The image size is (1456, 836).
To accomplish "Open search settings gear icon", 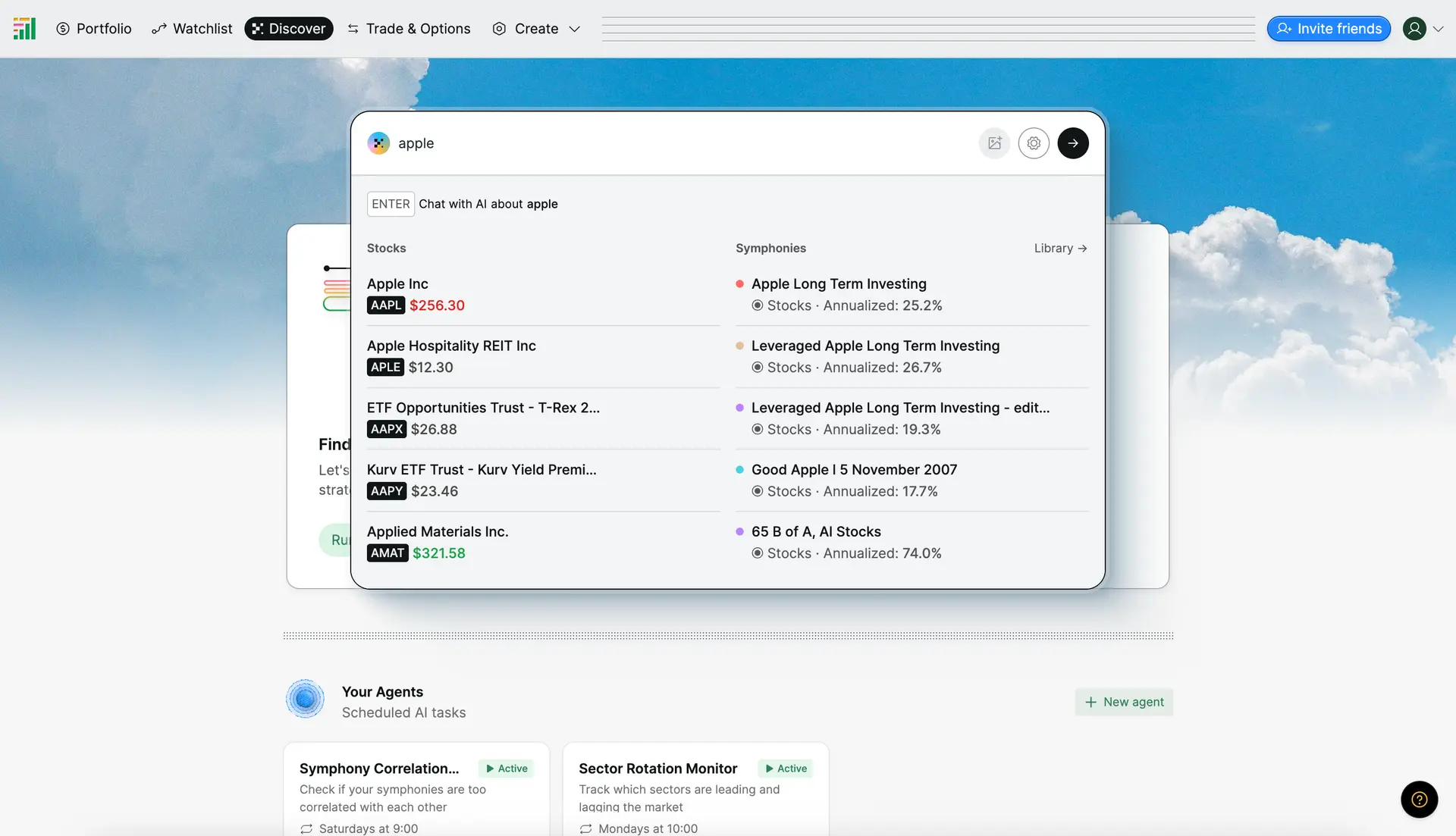I will pyautogui.click(x=1034, y=143).
